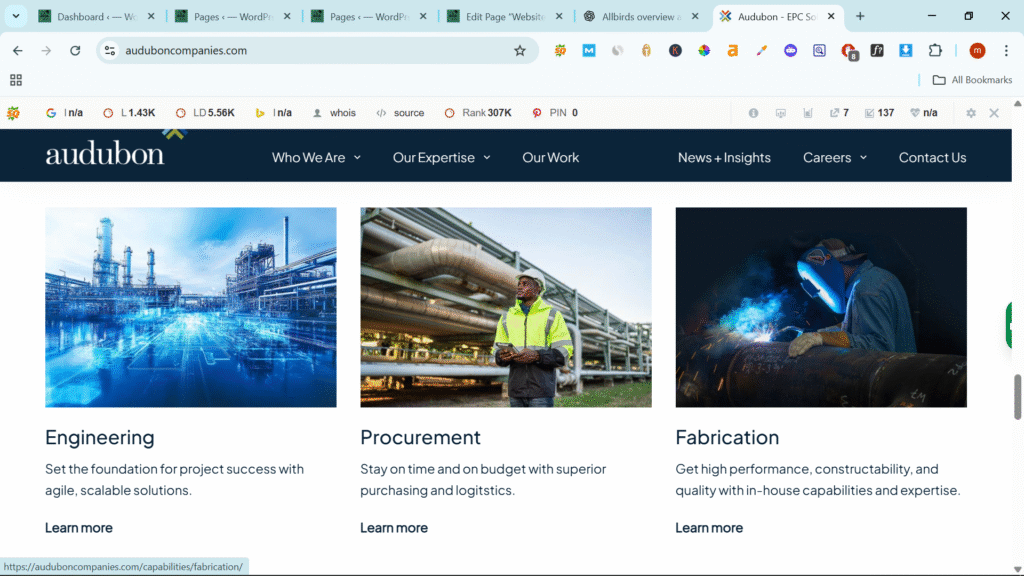Click the address bar URL field
Viewport: 1024px width, 576px height.
pyautogui.click(x=300, y=51)
